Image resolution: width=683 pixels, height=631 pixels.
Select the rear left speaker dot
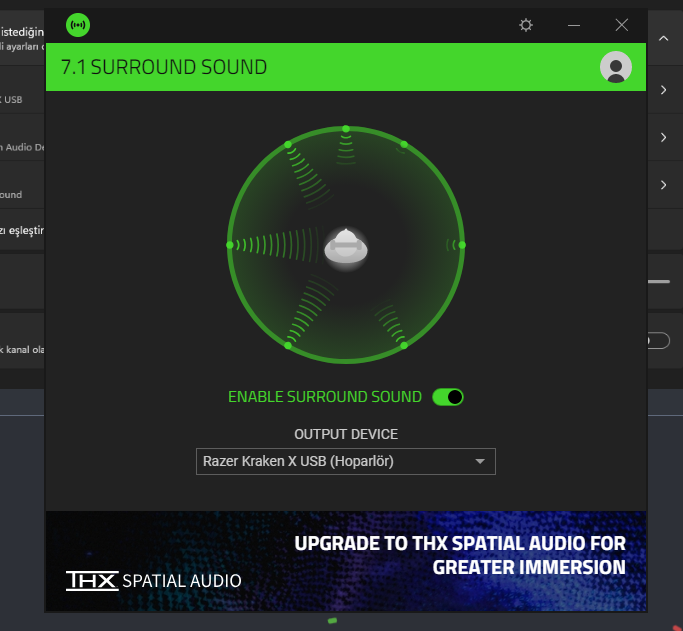point(288,346)
